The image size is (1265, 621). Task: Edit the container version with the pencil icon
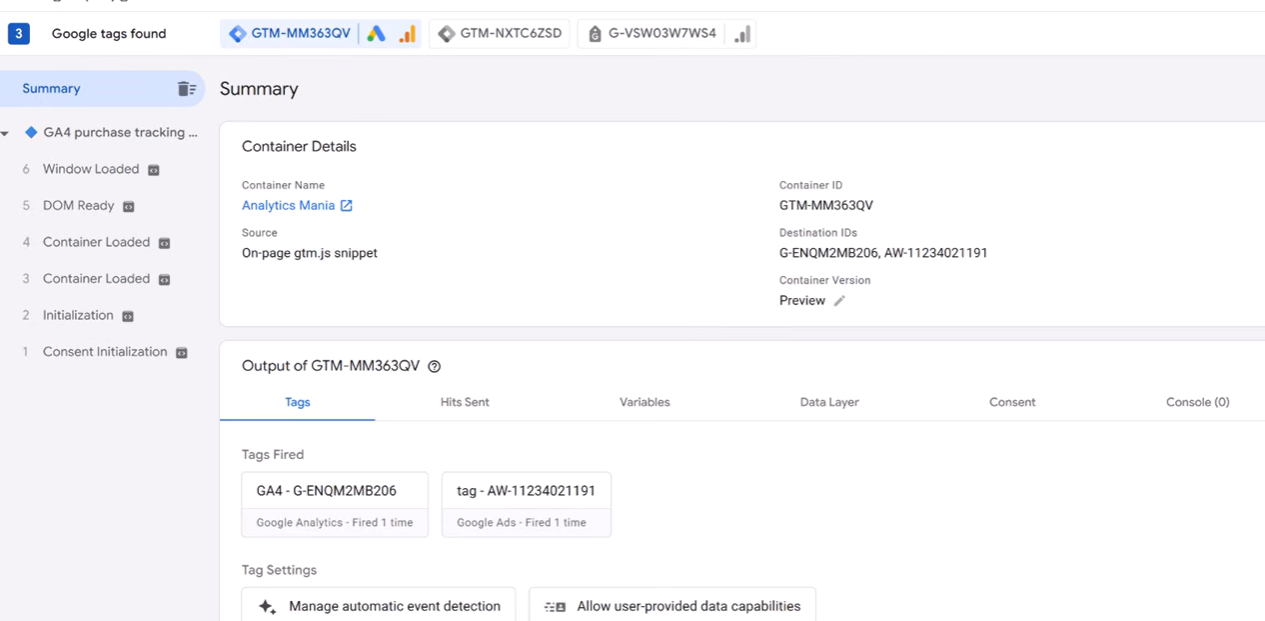coord(839,301)
